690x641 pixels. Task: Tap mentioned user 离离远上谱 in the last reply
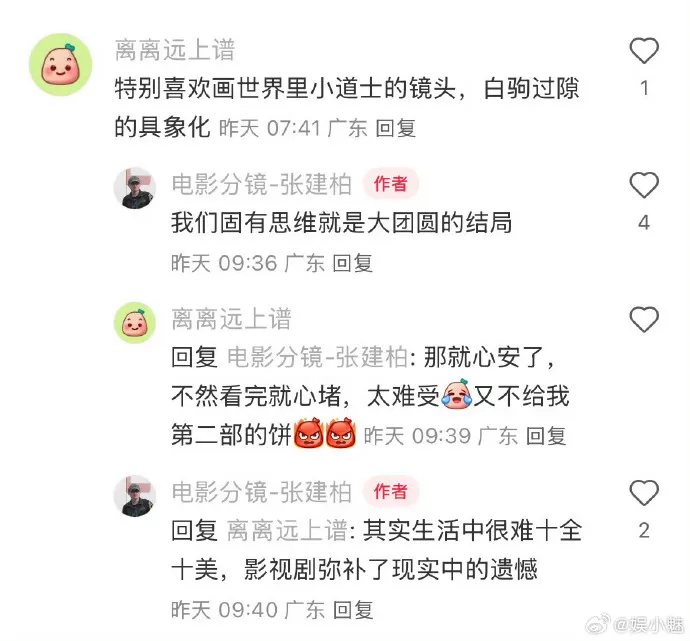[287, 530]
